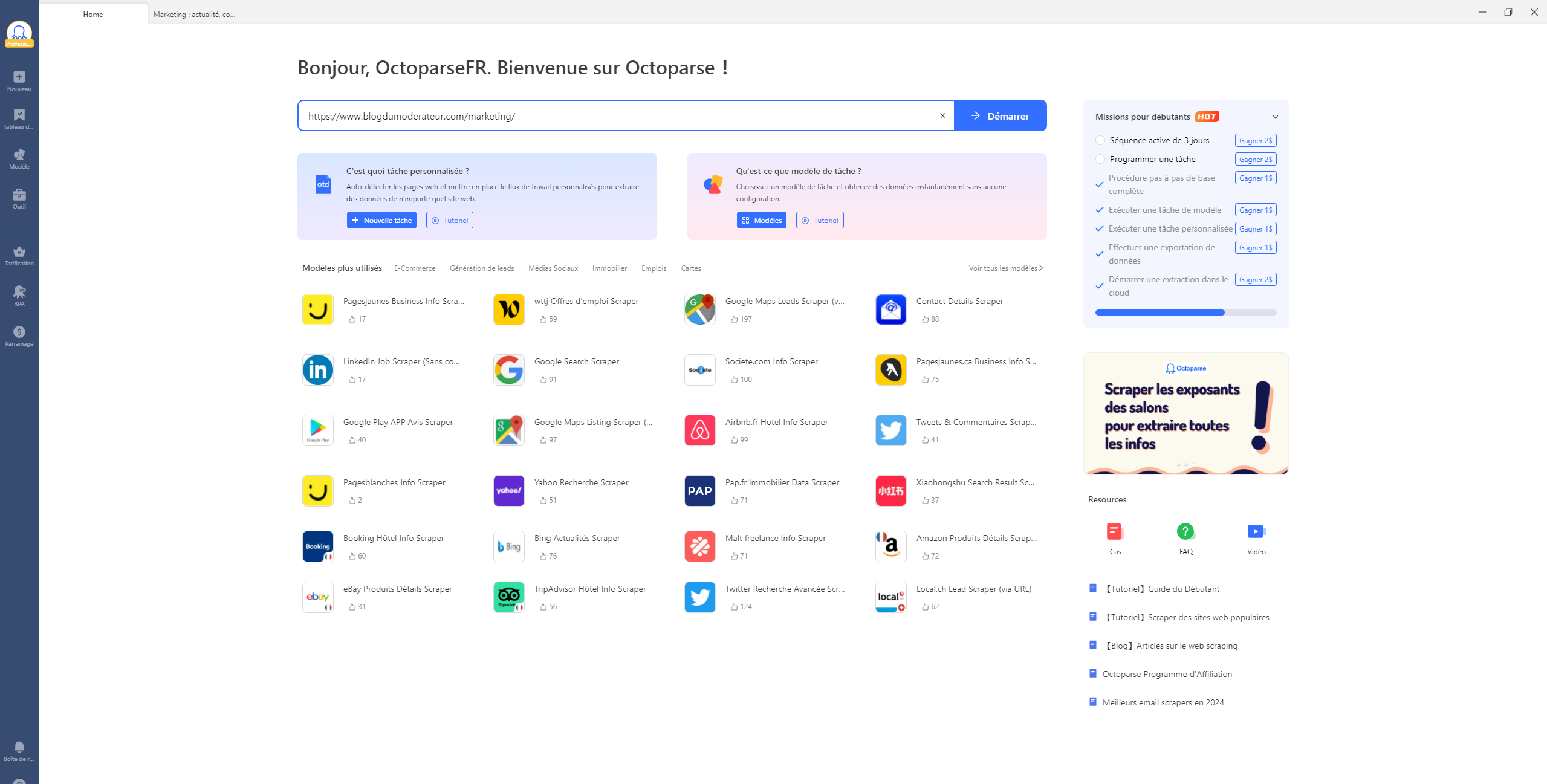Open the Pagesjaunes Business Info Scraper icon
The width and height of the screenshot is (1547, 784).
(318, 309)
